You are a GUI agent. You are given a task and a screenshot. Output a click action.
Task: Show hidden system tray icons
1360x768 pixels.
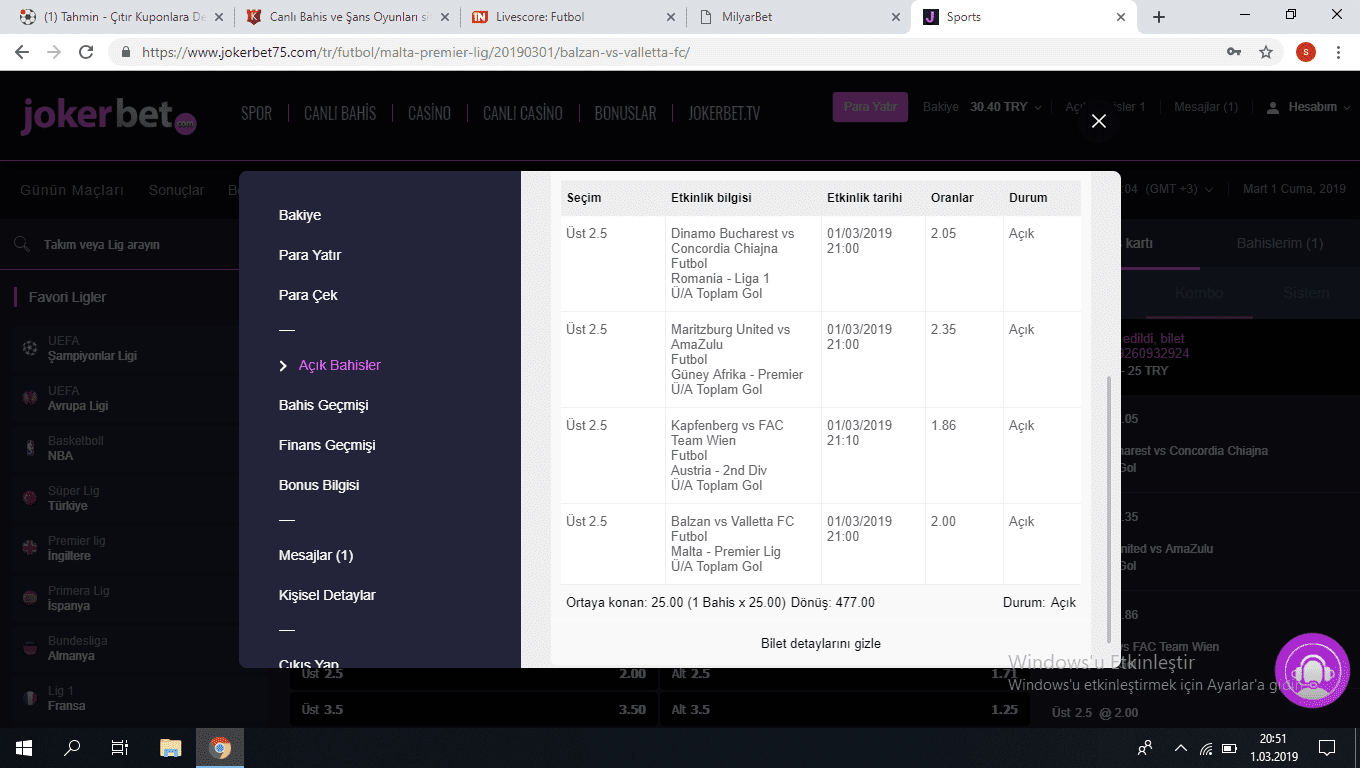(x=1181, y=747)
